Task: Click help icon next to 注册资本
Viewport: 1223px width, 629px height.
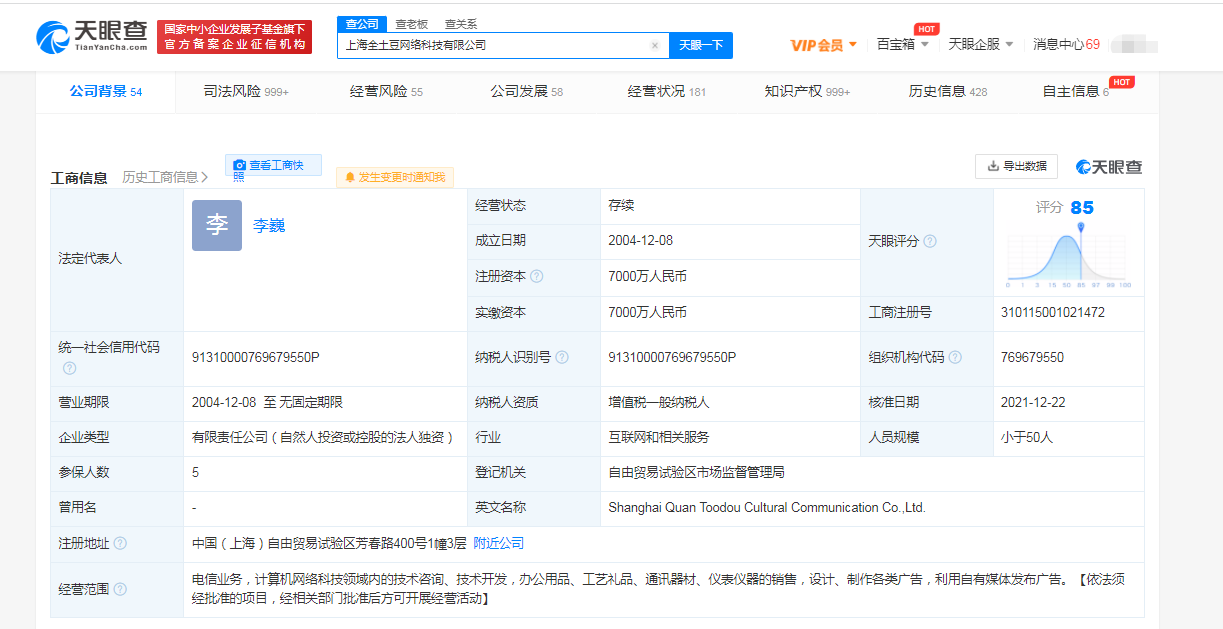Action: (x=537, y=277)
